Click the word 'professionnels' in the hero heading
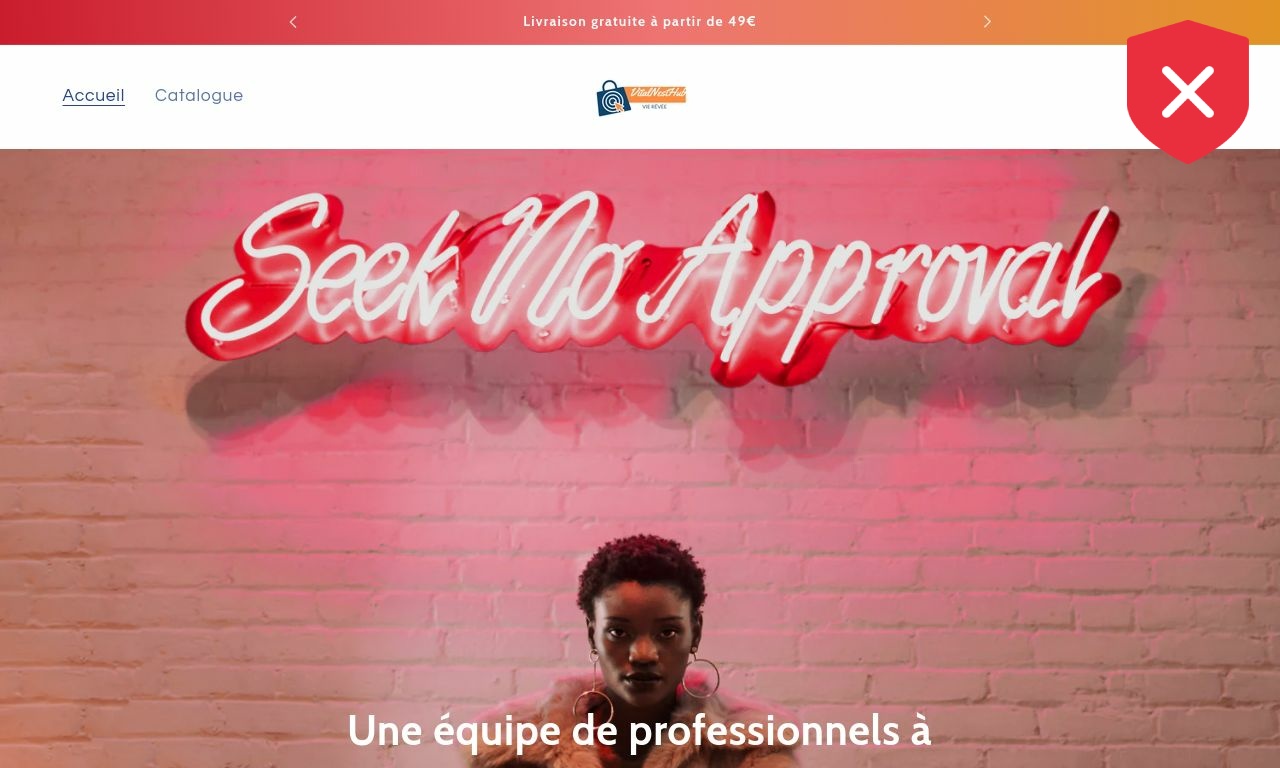This screenshot has width=1280, height=768. pos(763,731)
